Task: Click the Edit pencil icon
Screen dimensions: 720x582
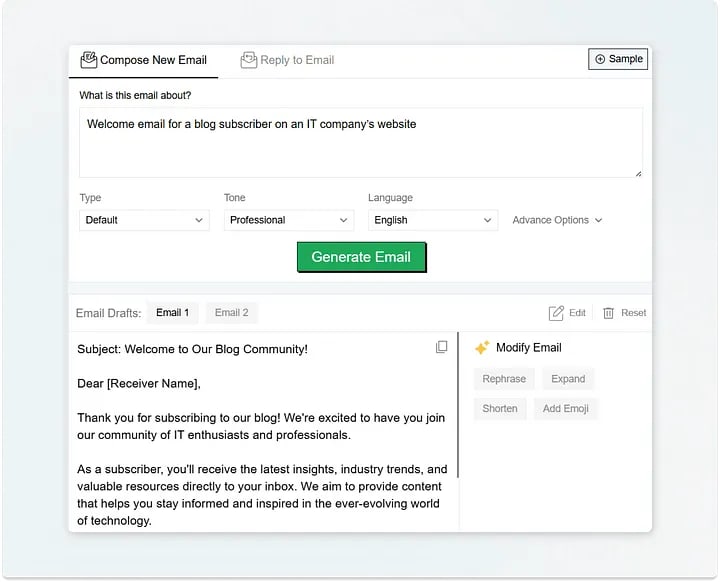Action: (x=556, y=313)
